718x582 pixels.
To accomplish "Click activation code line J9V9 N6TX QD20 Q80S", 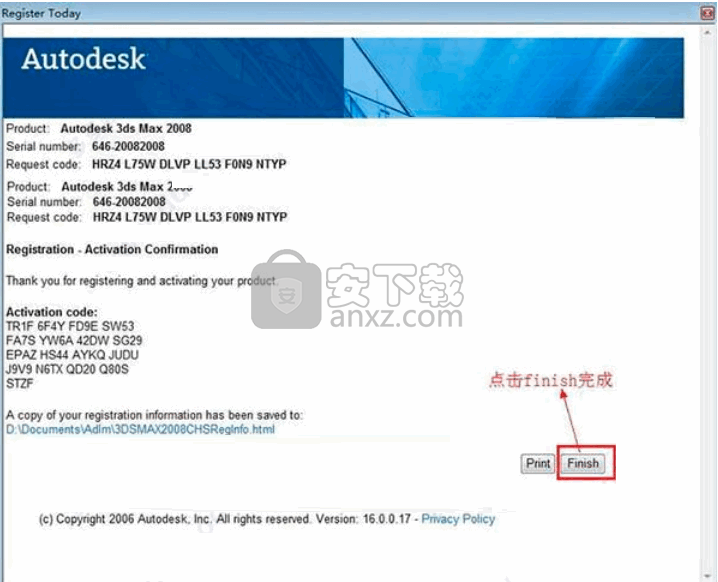I will (67, 369).
